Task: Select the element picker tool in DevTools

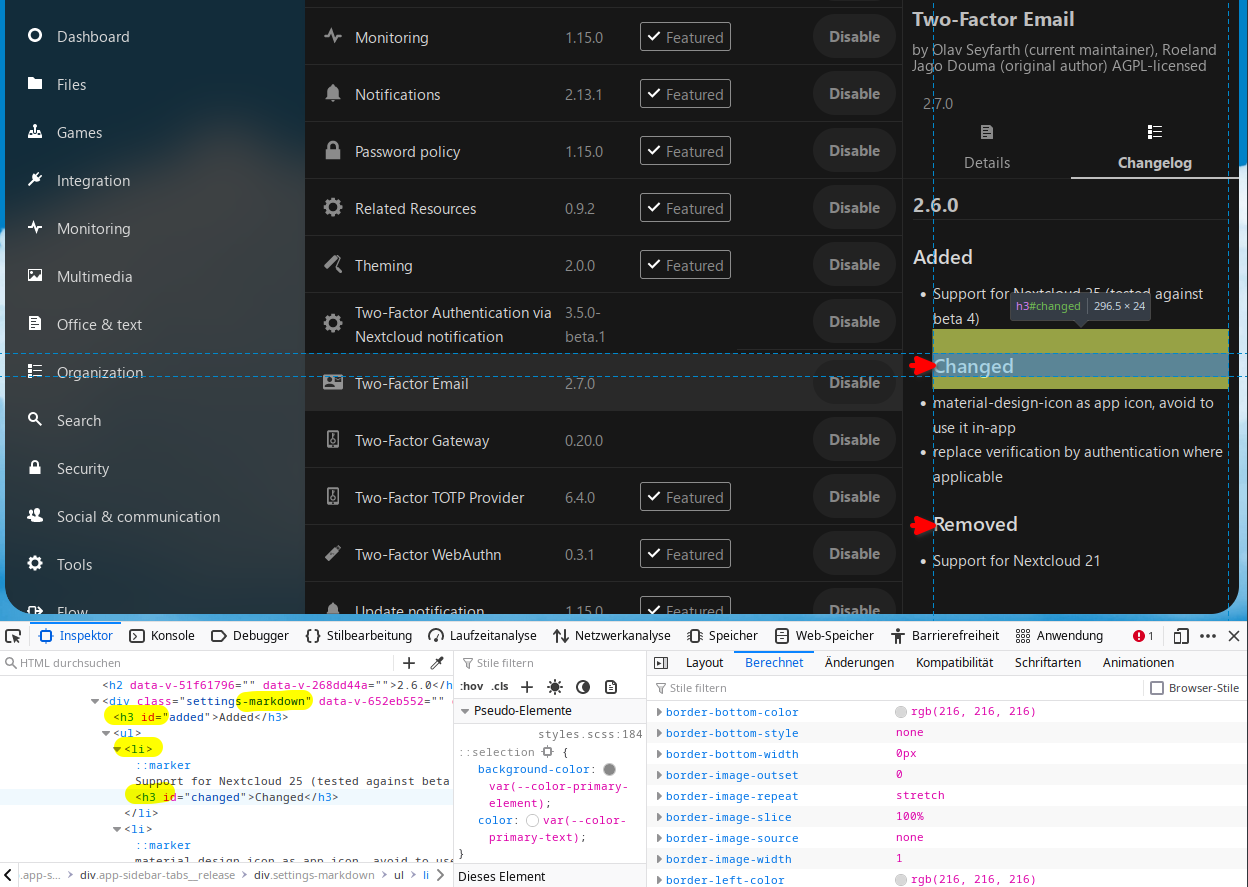Action: (x=13, y=635)
